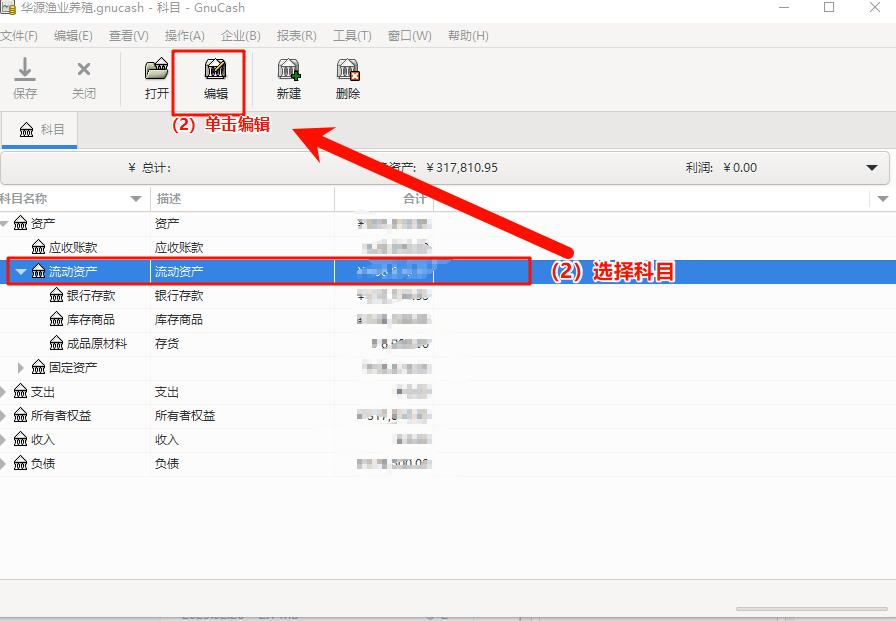Click the icon beside 成品原材料 account

(x=57, y=343)
